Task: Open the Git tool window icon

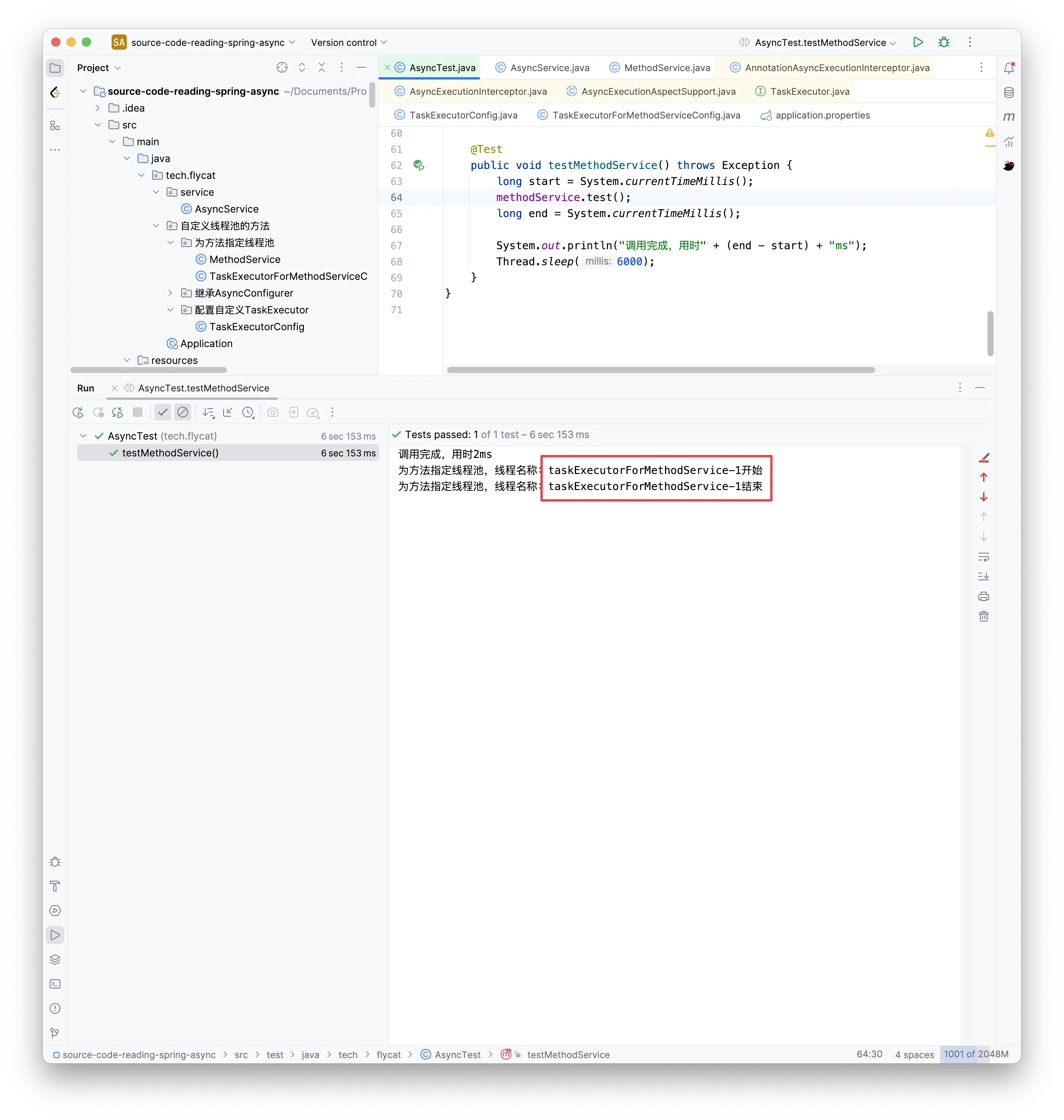Action: click(55, 1032)
